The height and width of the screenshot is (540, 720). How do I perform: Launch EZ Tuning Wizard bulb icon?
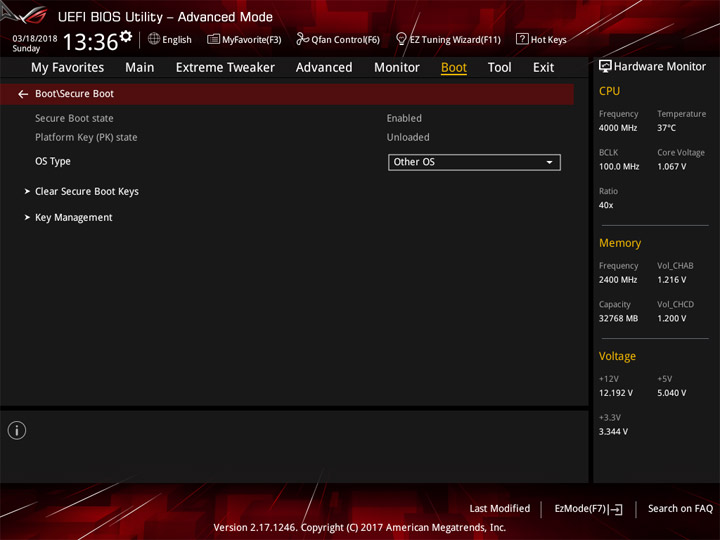tap(401, 39)
